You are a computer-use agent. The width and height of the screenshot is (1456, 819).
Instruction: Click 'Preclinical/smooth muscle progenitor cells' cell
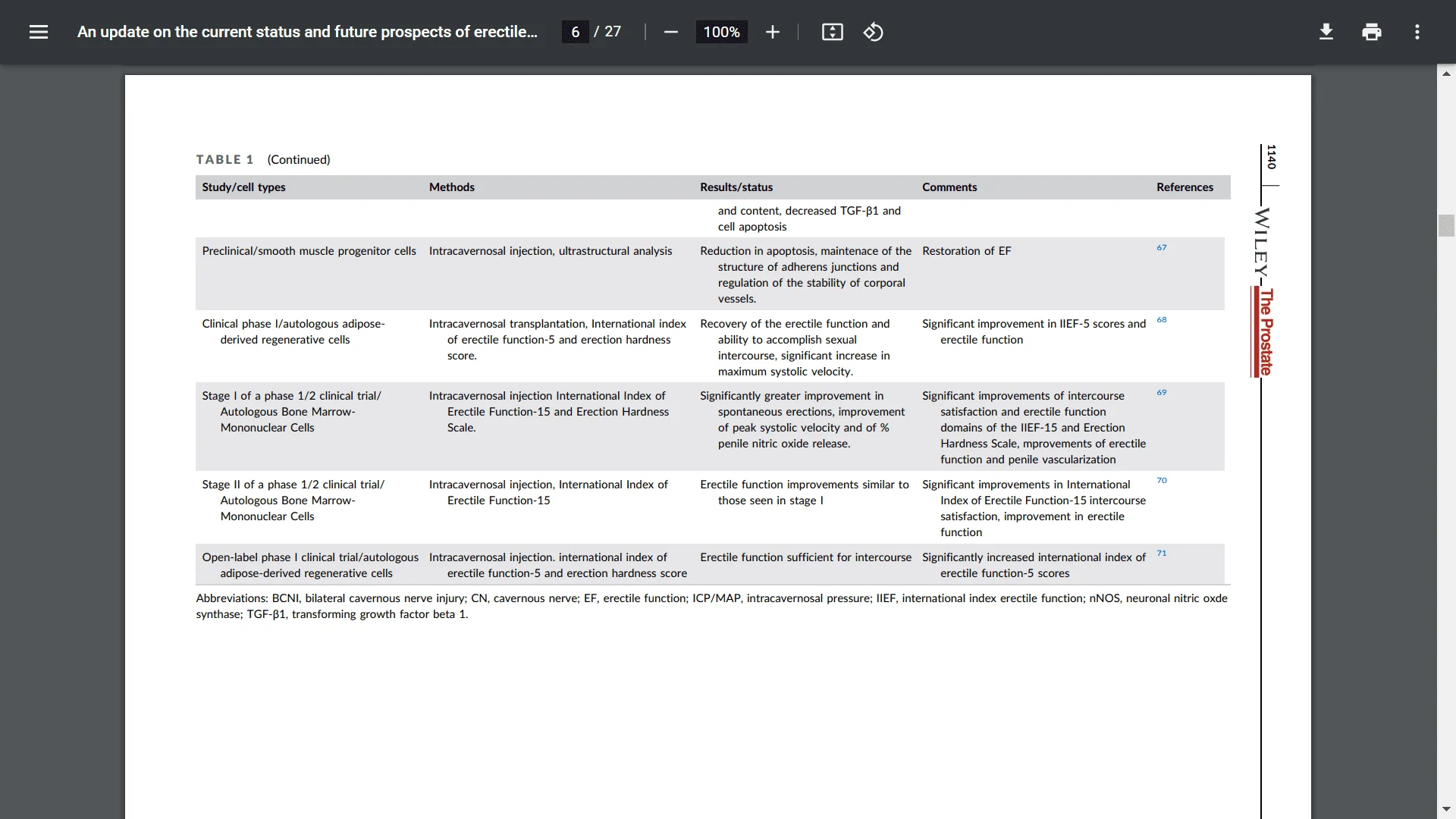coord(309,251)
